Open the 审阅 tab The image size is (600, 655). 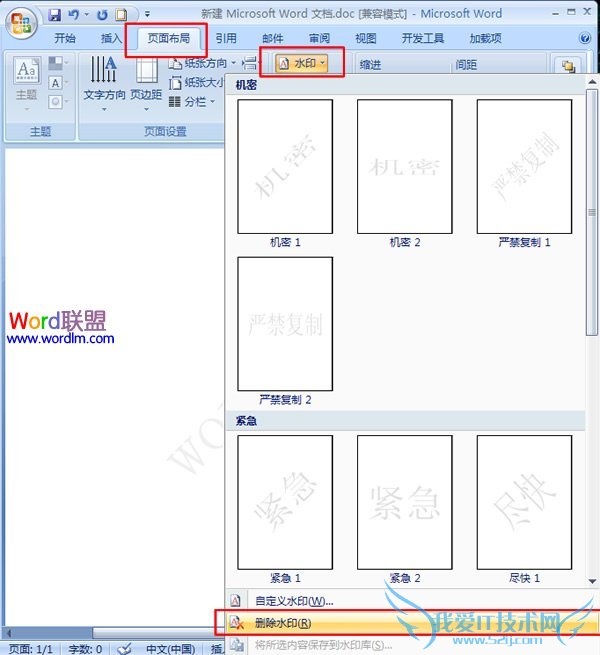click(x=319, y=38)
